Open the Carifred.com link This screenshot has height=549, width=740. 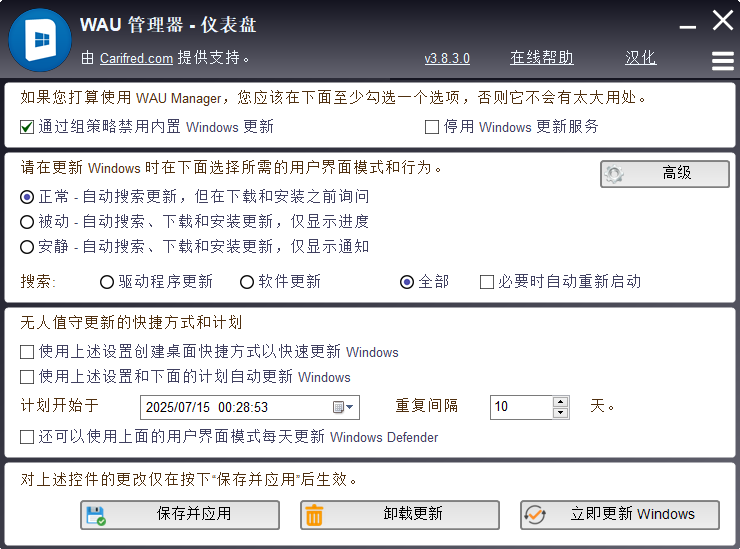[x=136, y=58]
